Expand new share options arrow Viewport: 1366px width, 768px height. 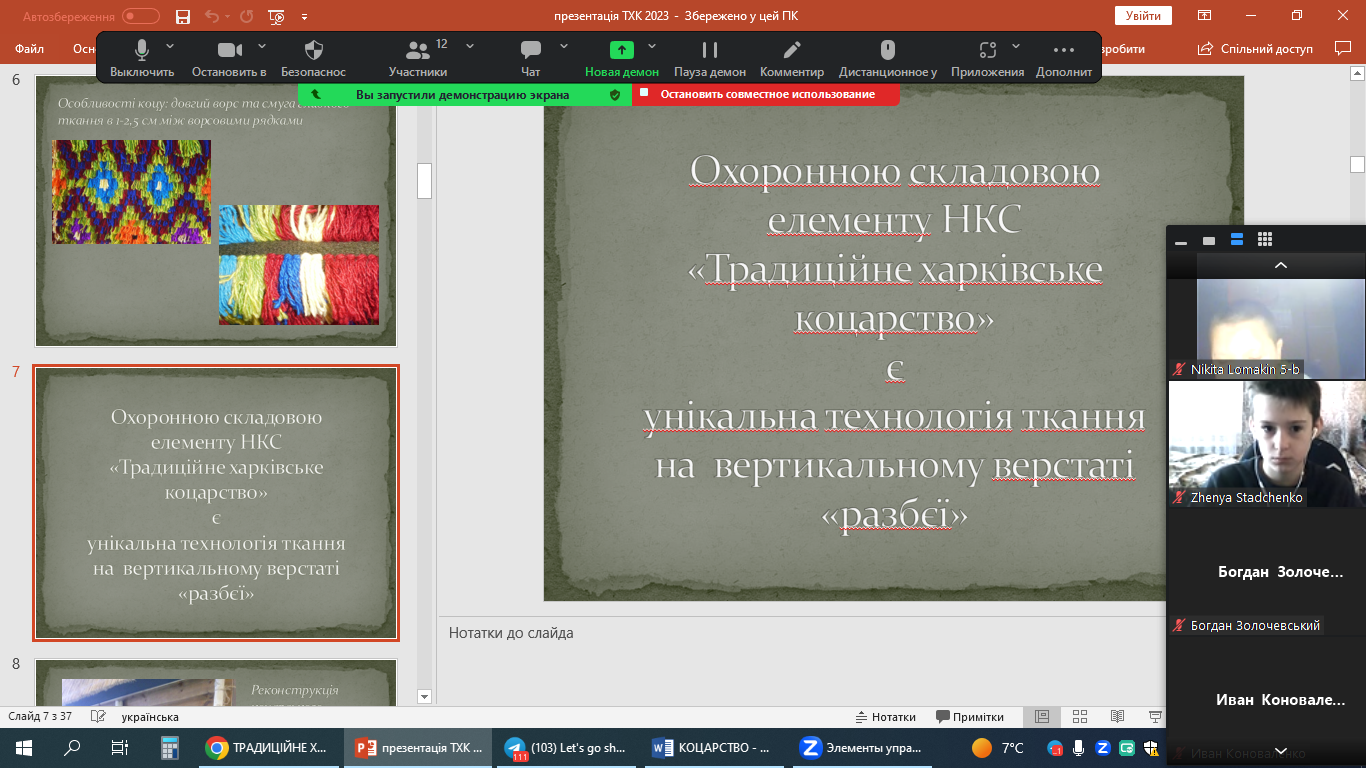pos(652,46)
